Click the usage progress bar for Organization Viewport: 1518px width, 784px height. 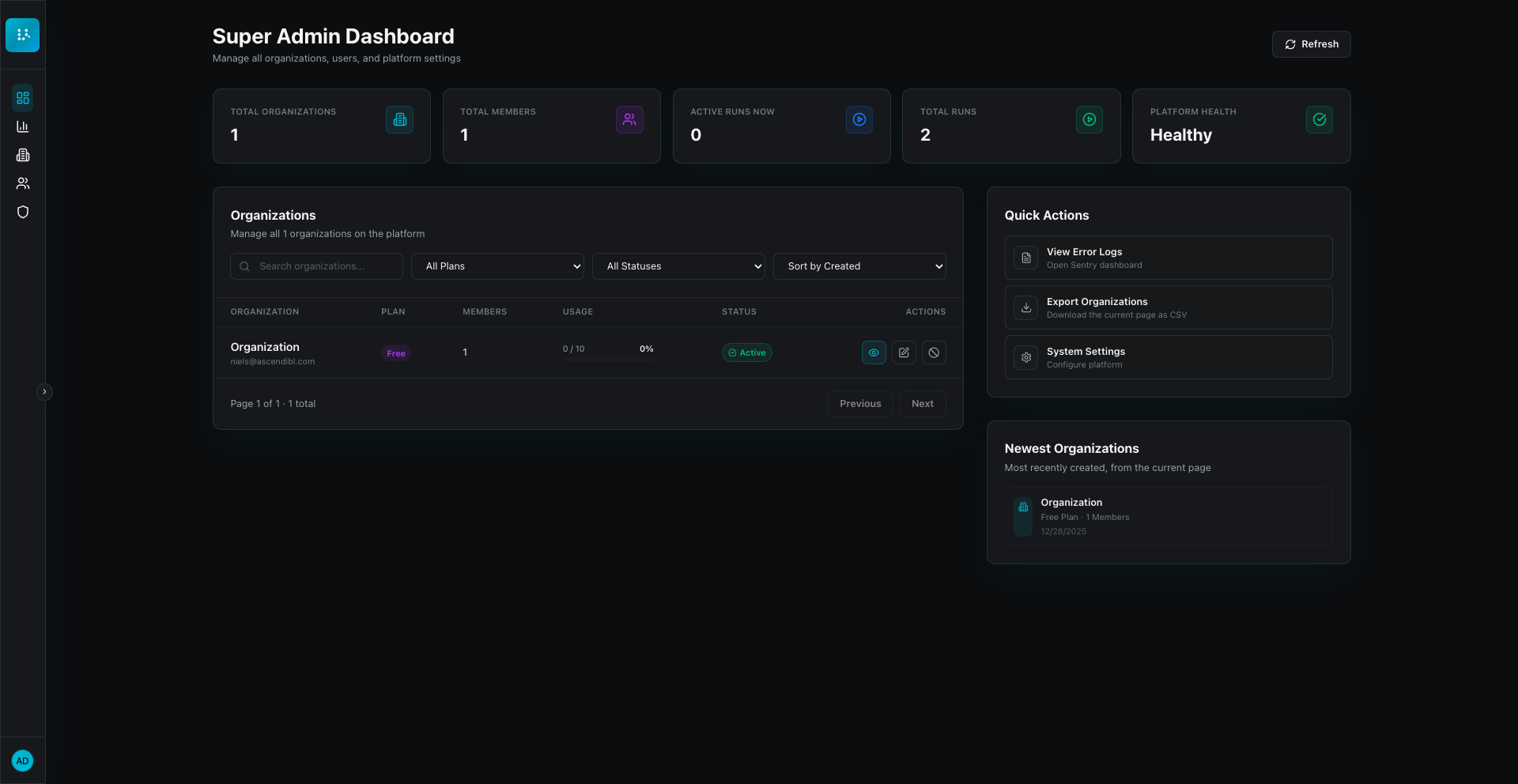[x=608, y=360]
